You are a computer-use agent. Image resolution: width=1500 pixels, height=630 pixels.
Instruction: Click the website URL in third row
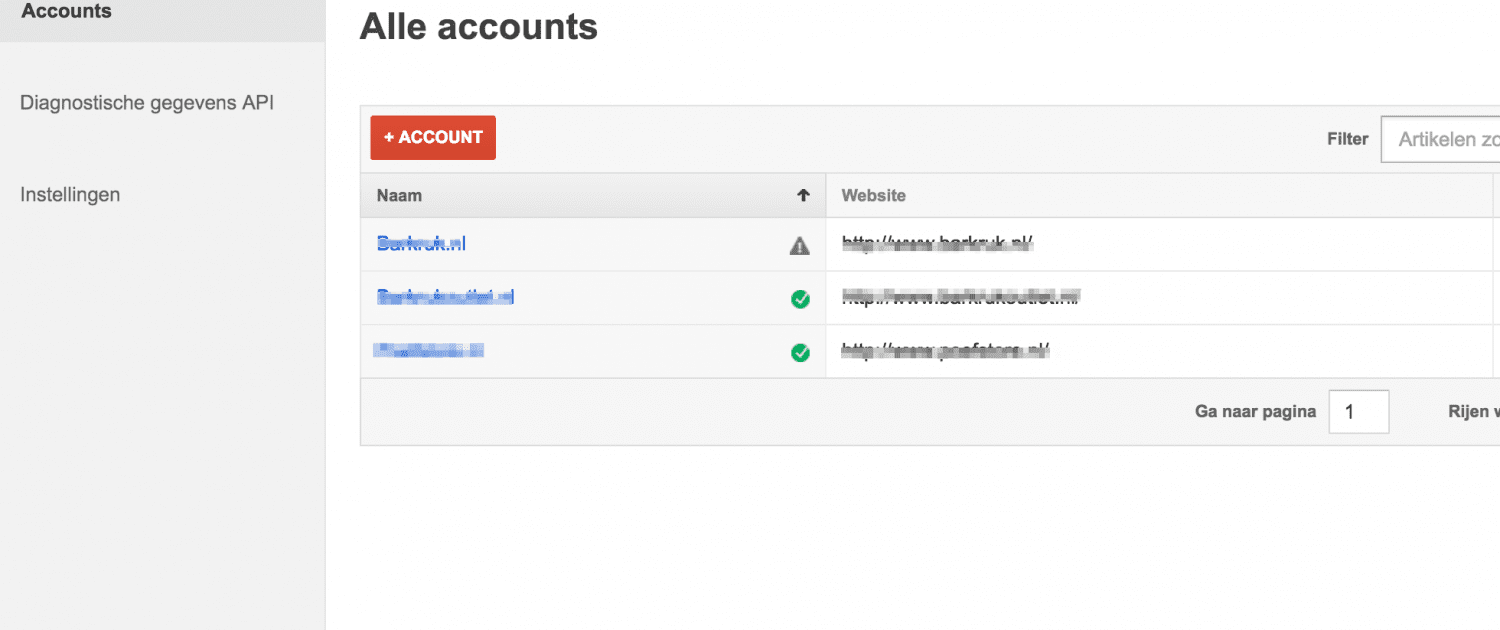tap(945, 351)
